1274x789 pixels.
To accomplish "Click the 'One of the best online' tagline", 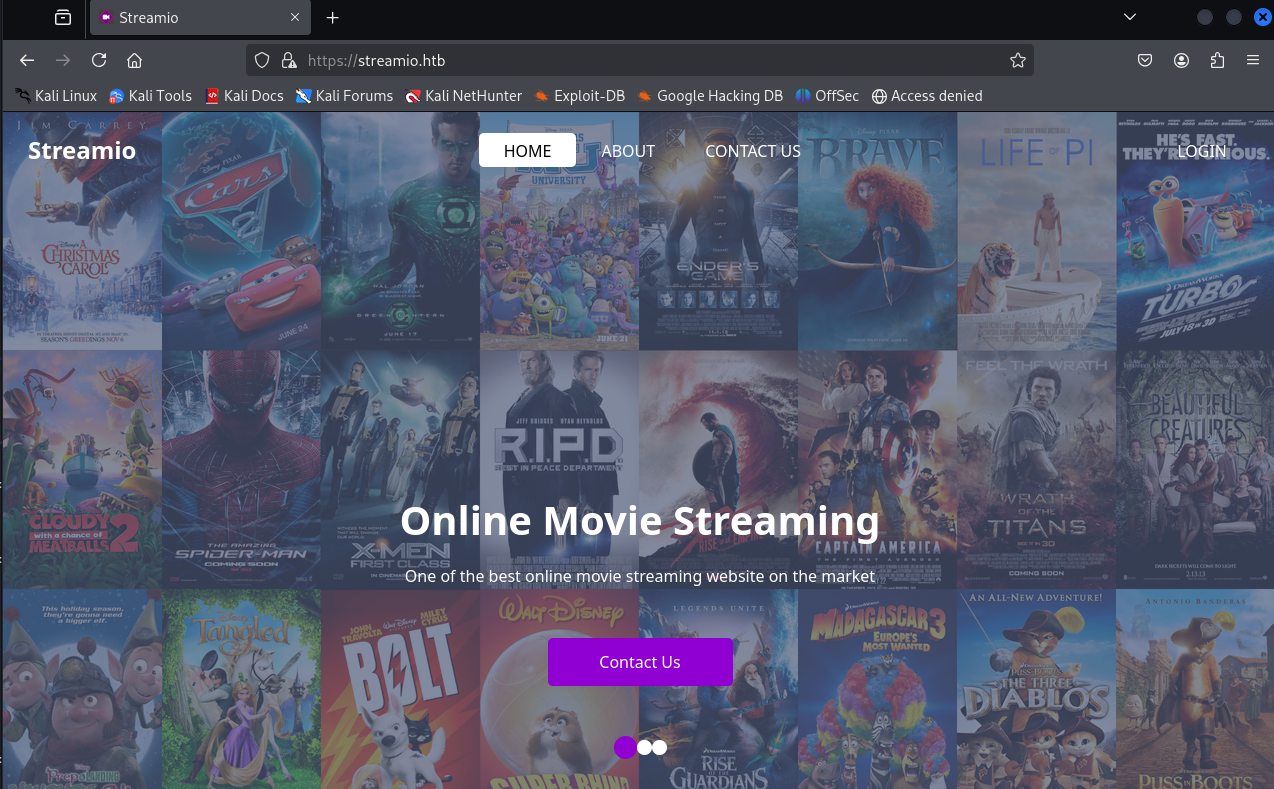I will pos(640,576).
